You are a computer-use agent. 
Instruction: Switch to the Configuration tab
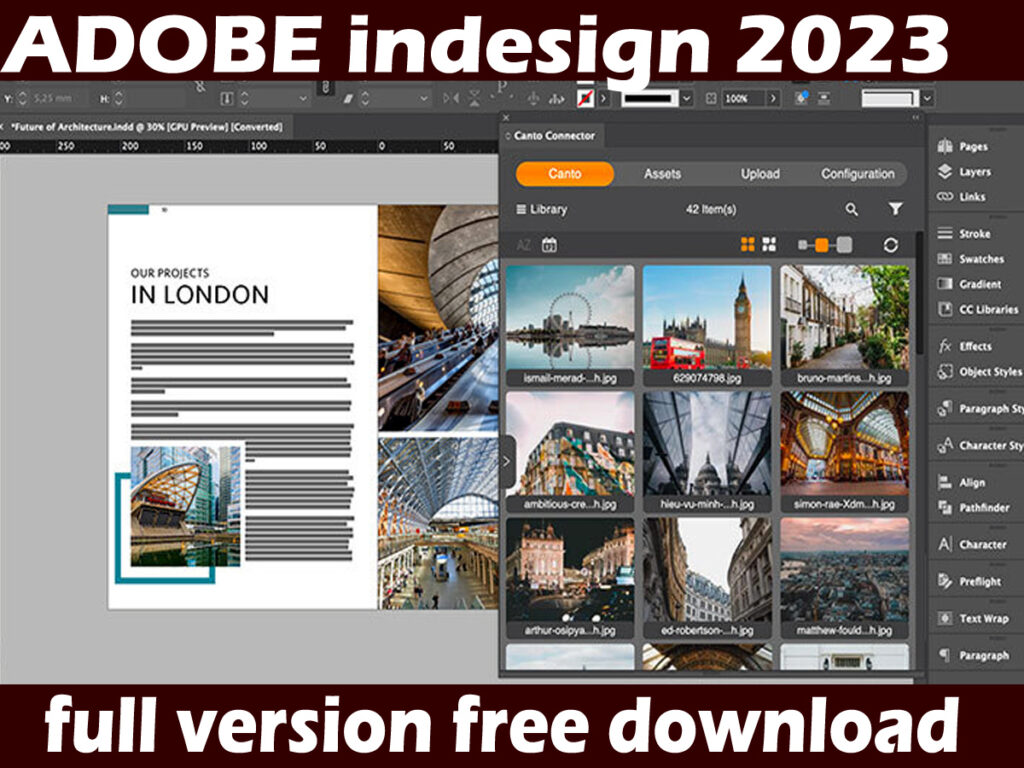pyautogui.click(x=859, y=174)
